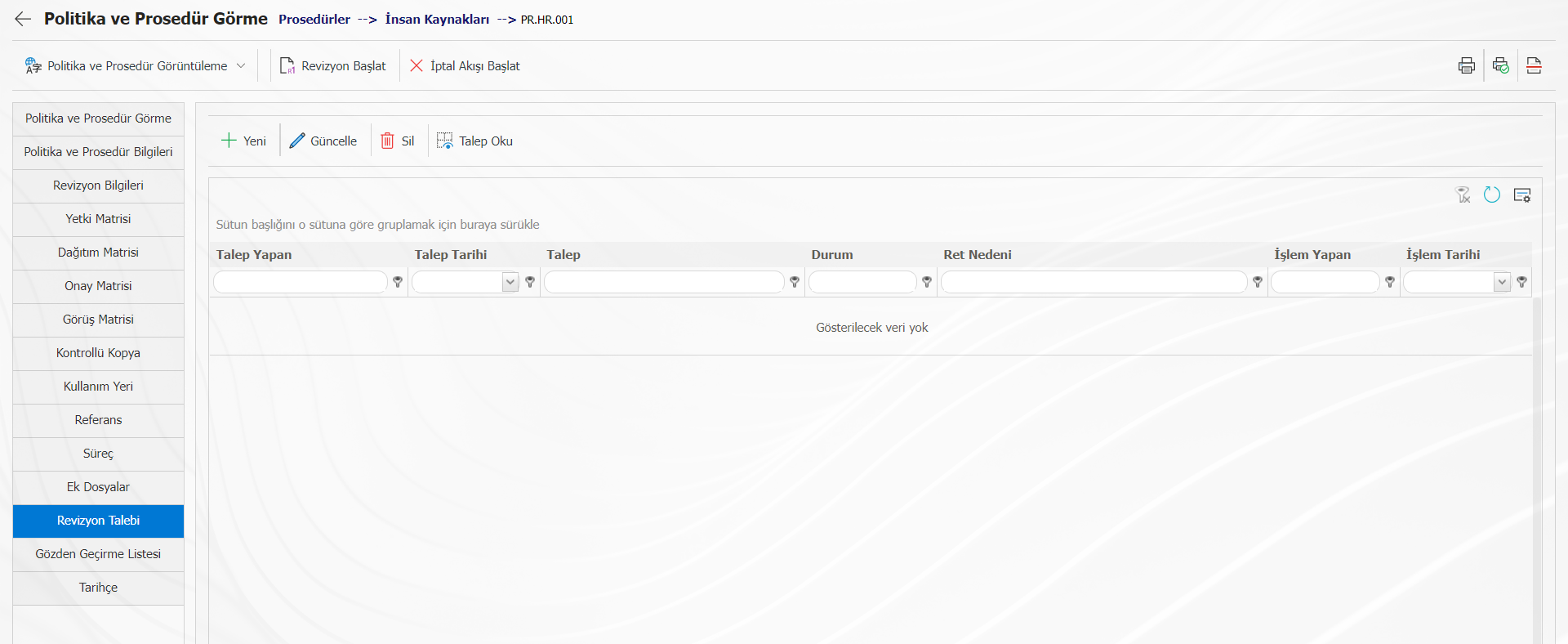This screenshot has width=1568, height=644.
Task: Click the filter icon for Talep Tarihi column
Action: (530, 282)
